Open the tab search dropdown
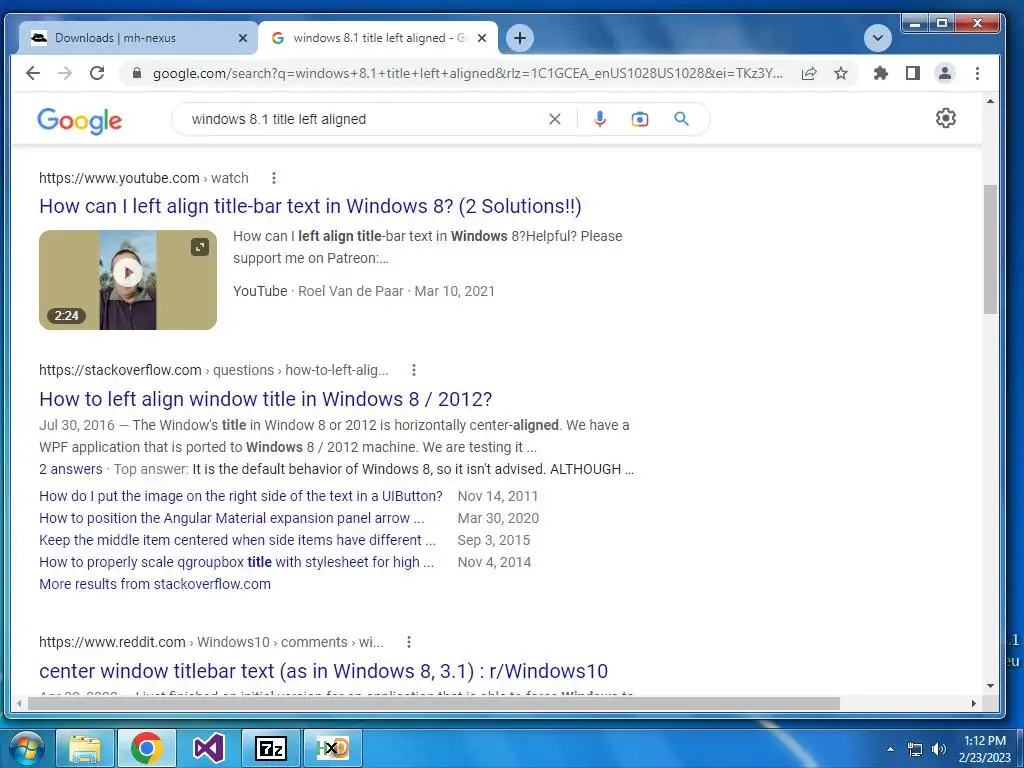Image resolution: width=1024 pixels, height=768 pixels. coord(878,38)
